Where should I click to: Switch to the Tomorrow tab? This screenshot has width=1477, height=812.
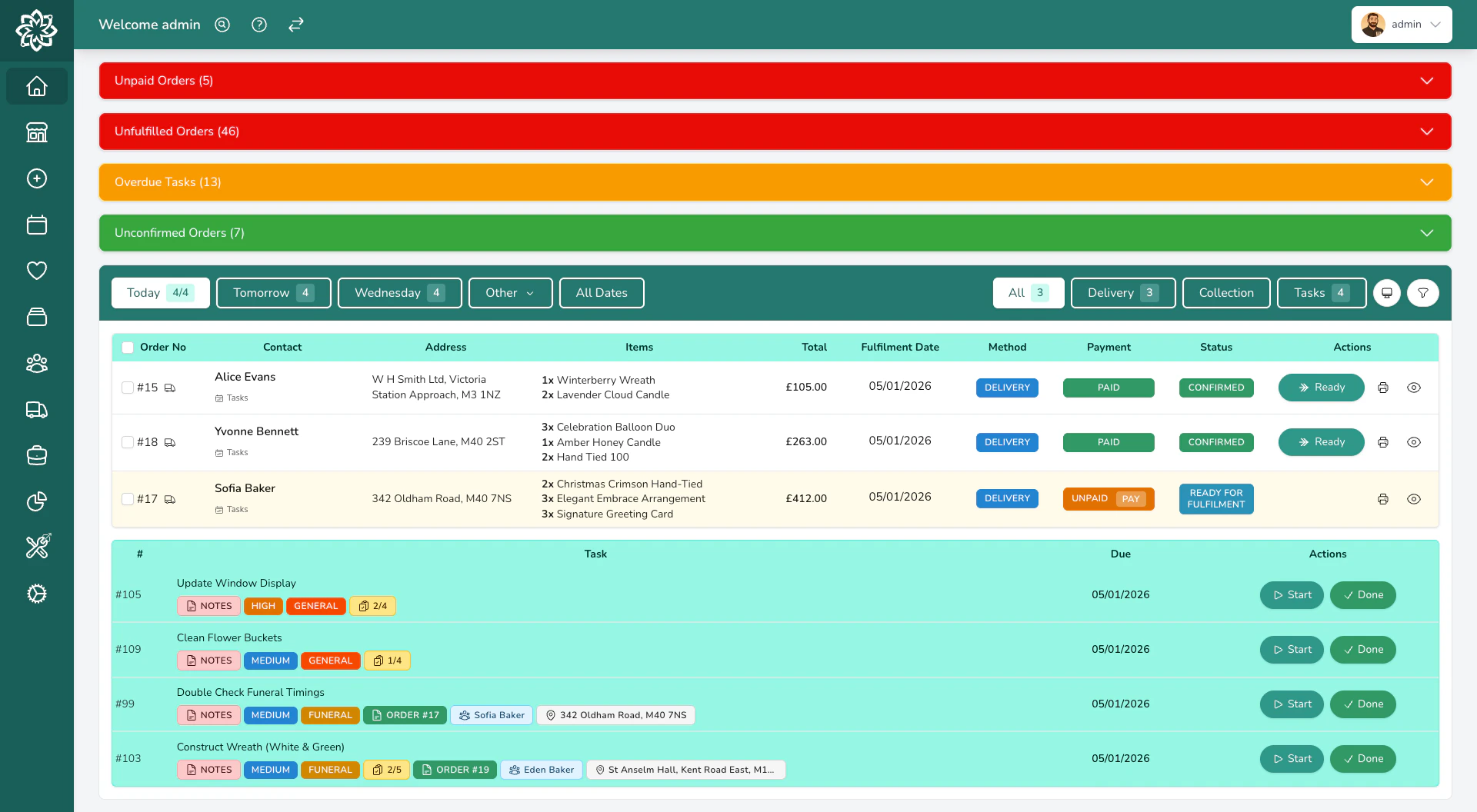[273, 293]
